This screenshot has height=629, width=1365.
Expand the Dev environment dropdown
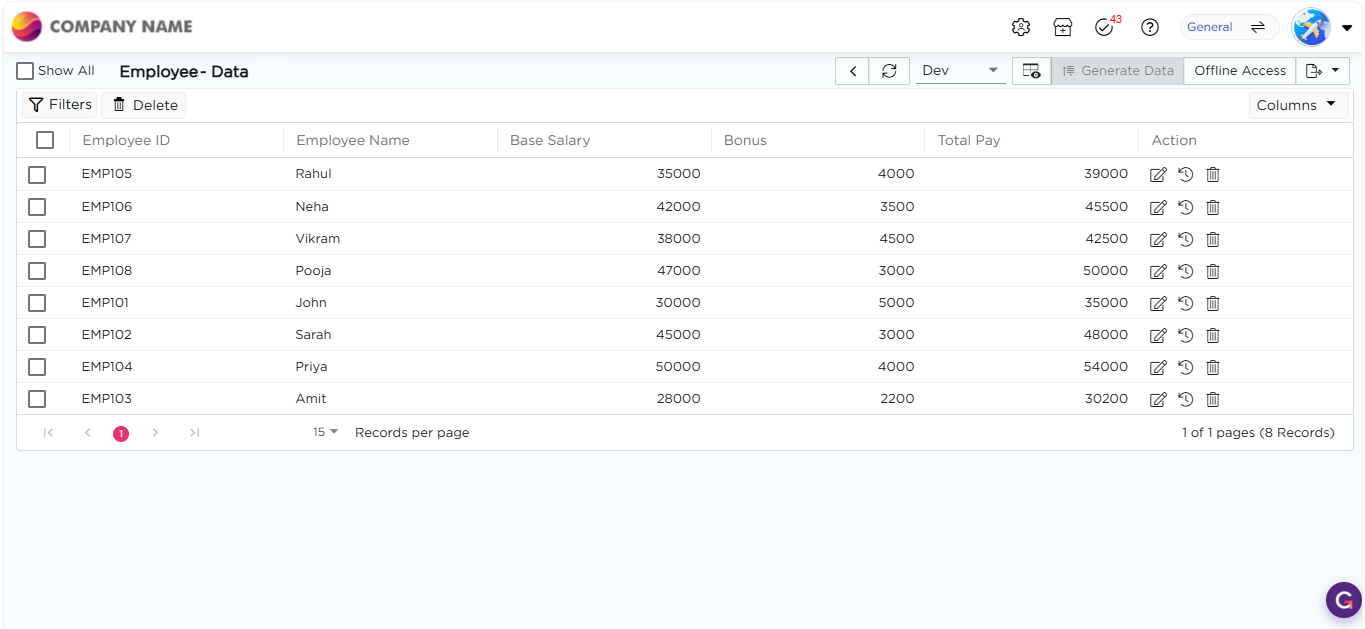tap(960, 71)
